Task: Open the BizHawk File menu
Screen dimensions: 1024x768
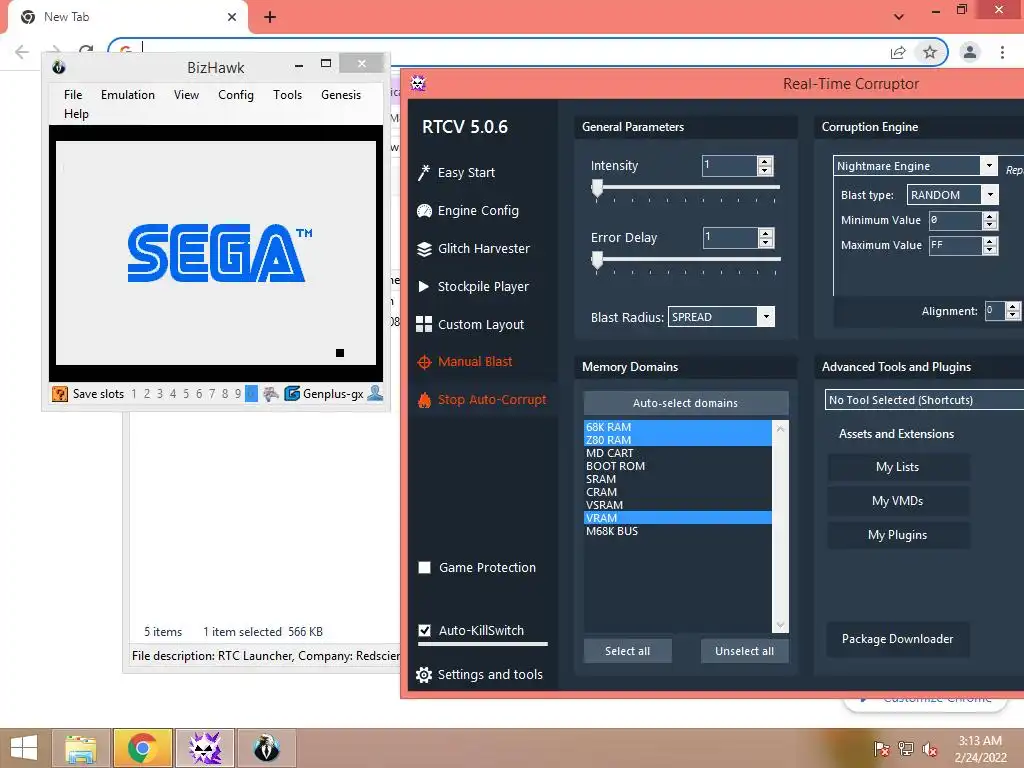Action: point(73,95)
